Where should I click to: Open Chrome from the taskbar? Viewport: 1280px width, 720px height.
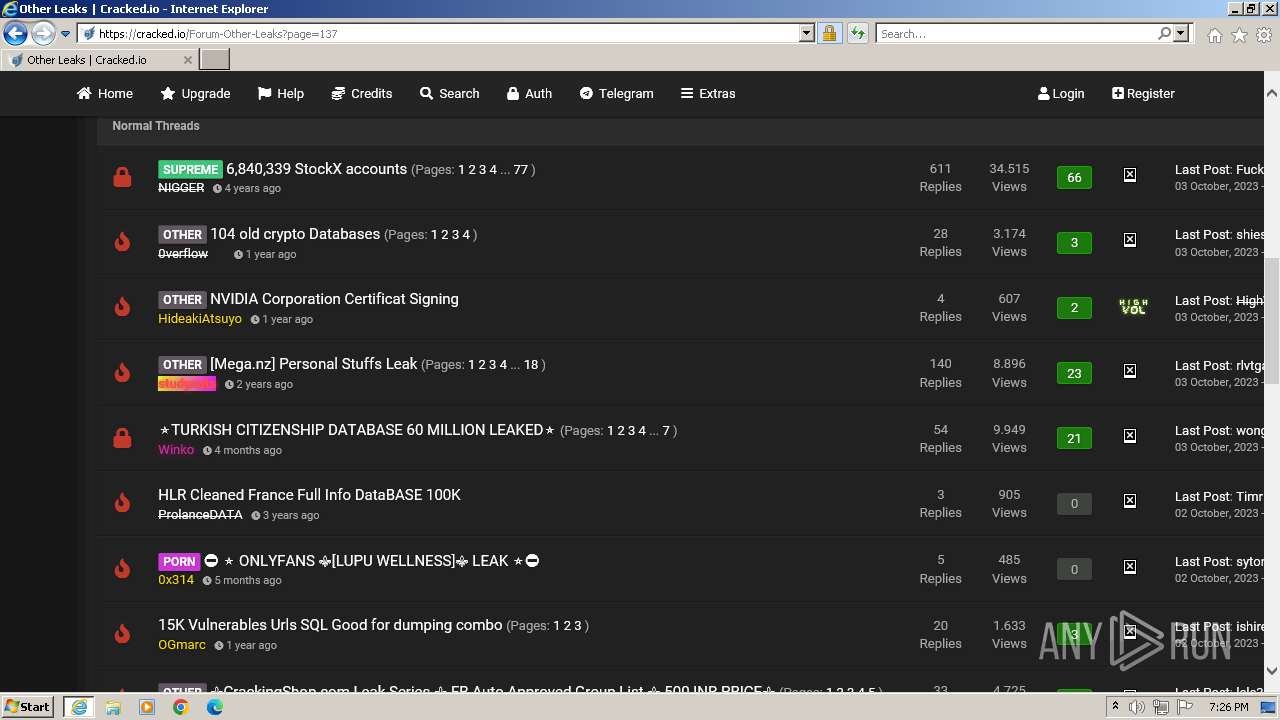click(180, 707)
